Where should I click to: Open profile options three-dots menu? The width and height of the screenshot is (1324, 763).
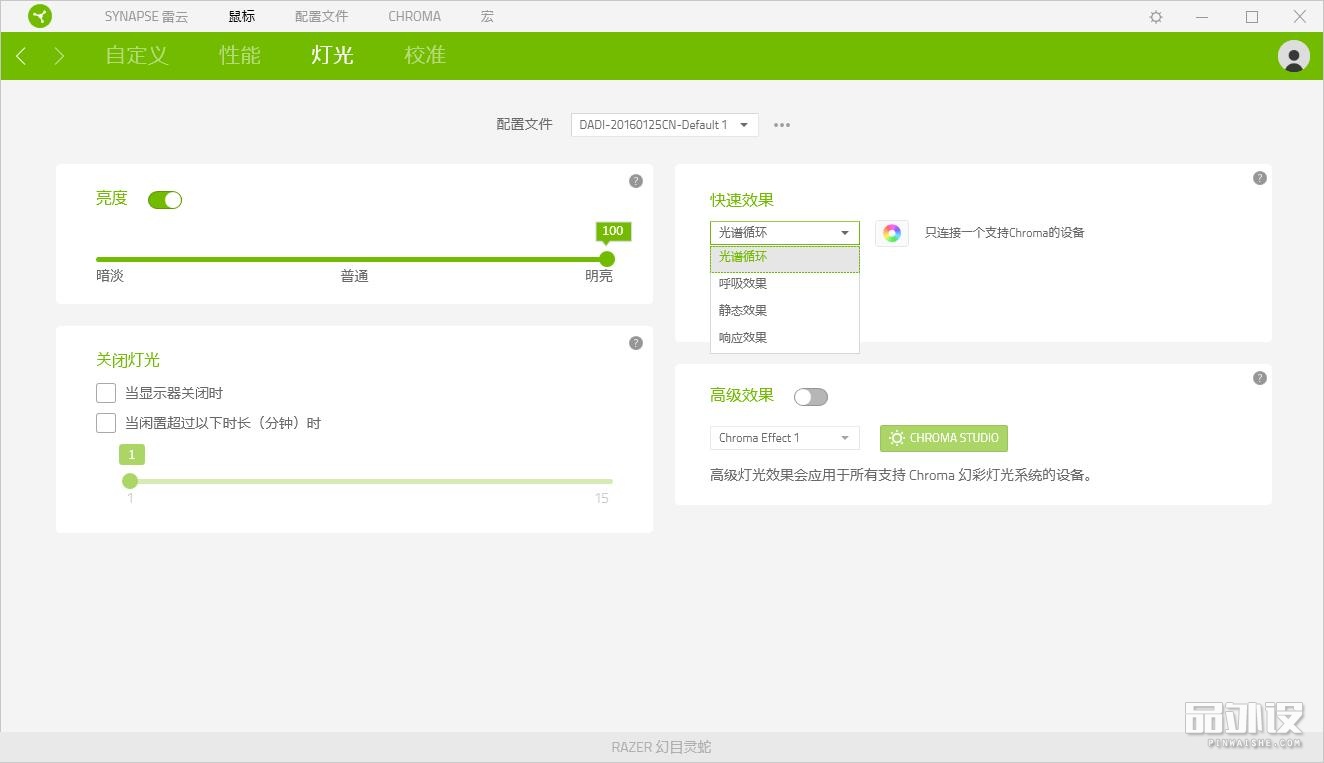[782, 125]
